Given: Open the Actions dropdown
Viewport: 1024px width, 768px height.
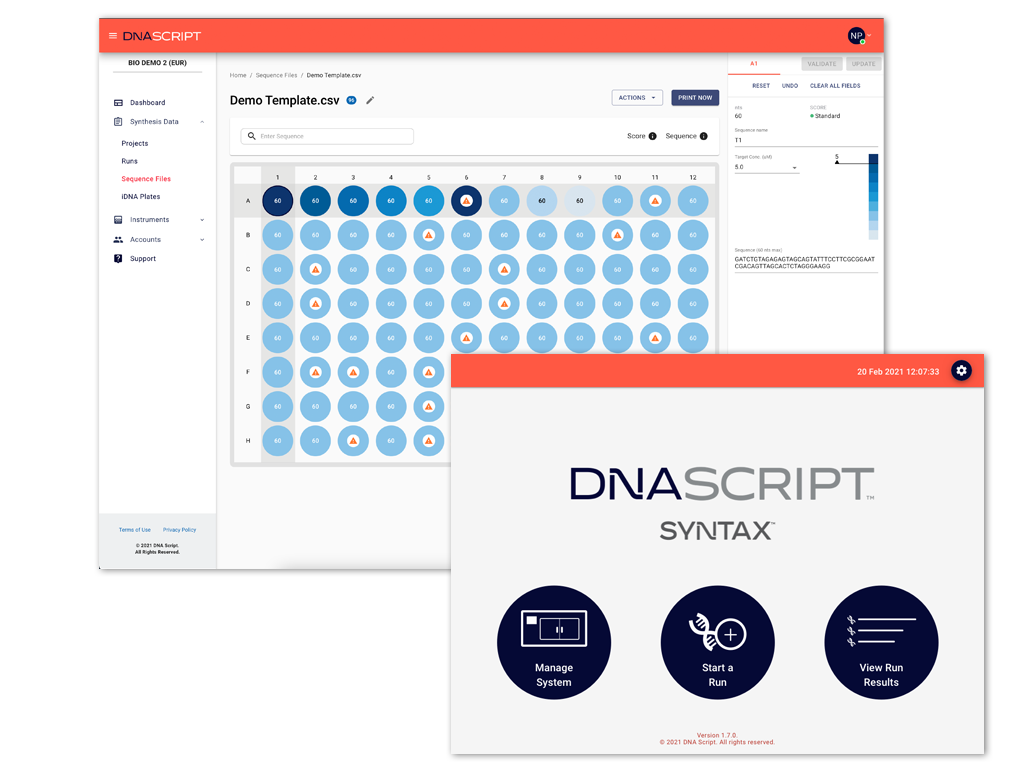Looking at the screenshot, I should [637, 98].
